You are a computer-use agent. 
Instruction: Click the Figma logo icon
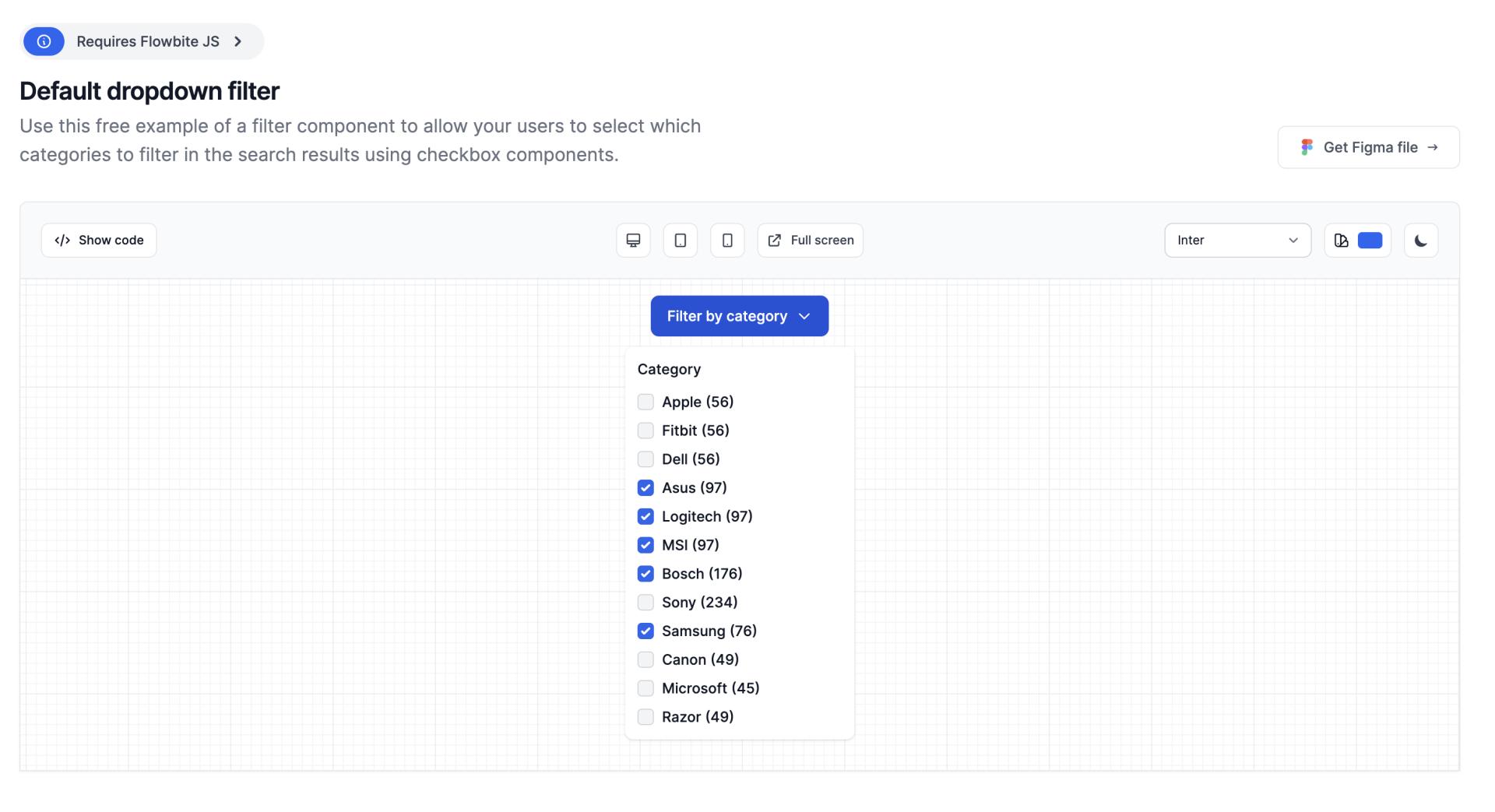point(1307,146)
